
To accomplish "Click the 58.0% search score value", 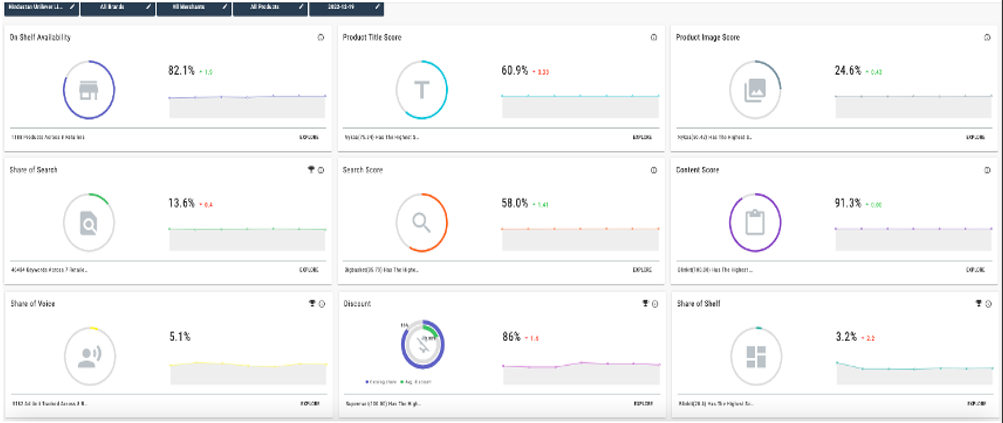I will click(x=515, y=204).
